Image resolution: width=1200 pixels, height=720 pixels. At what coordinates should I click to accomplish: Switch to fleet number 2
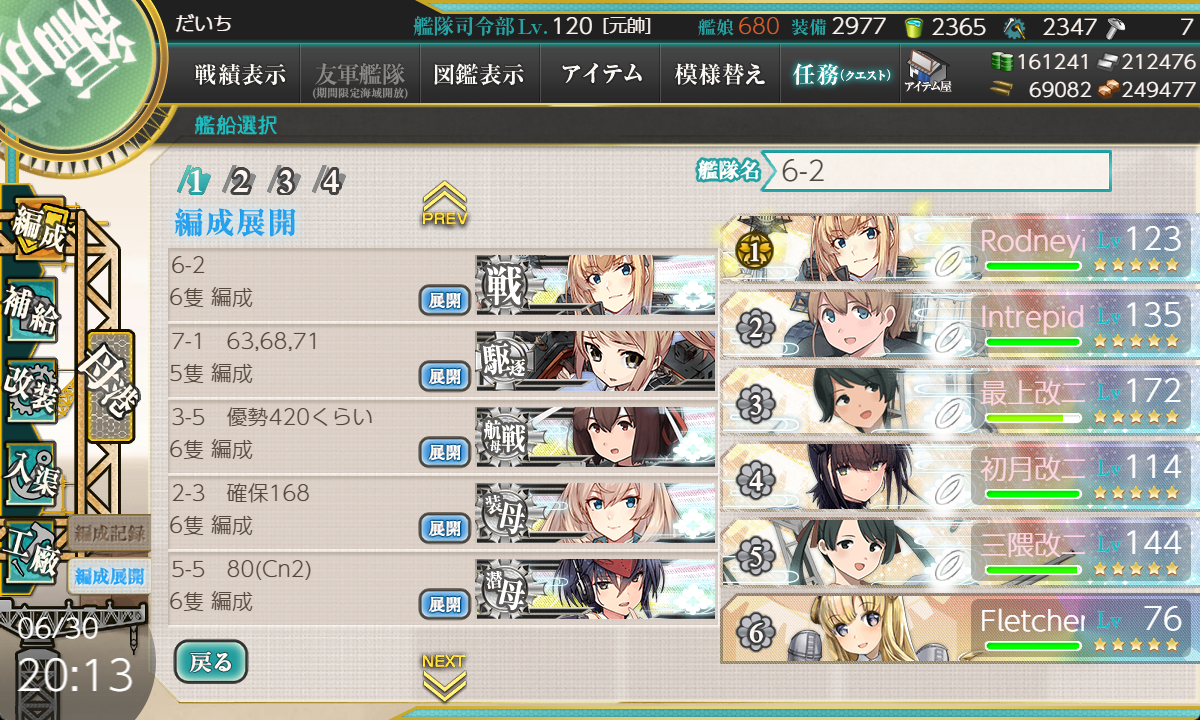point(240,182)
